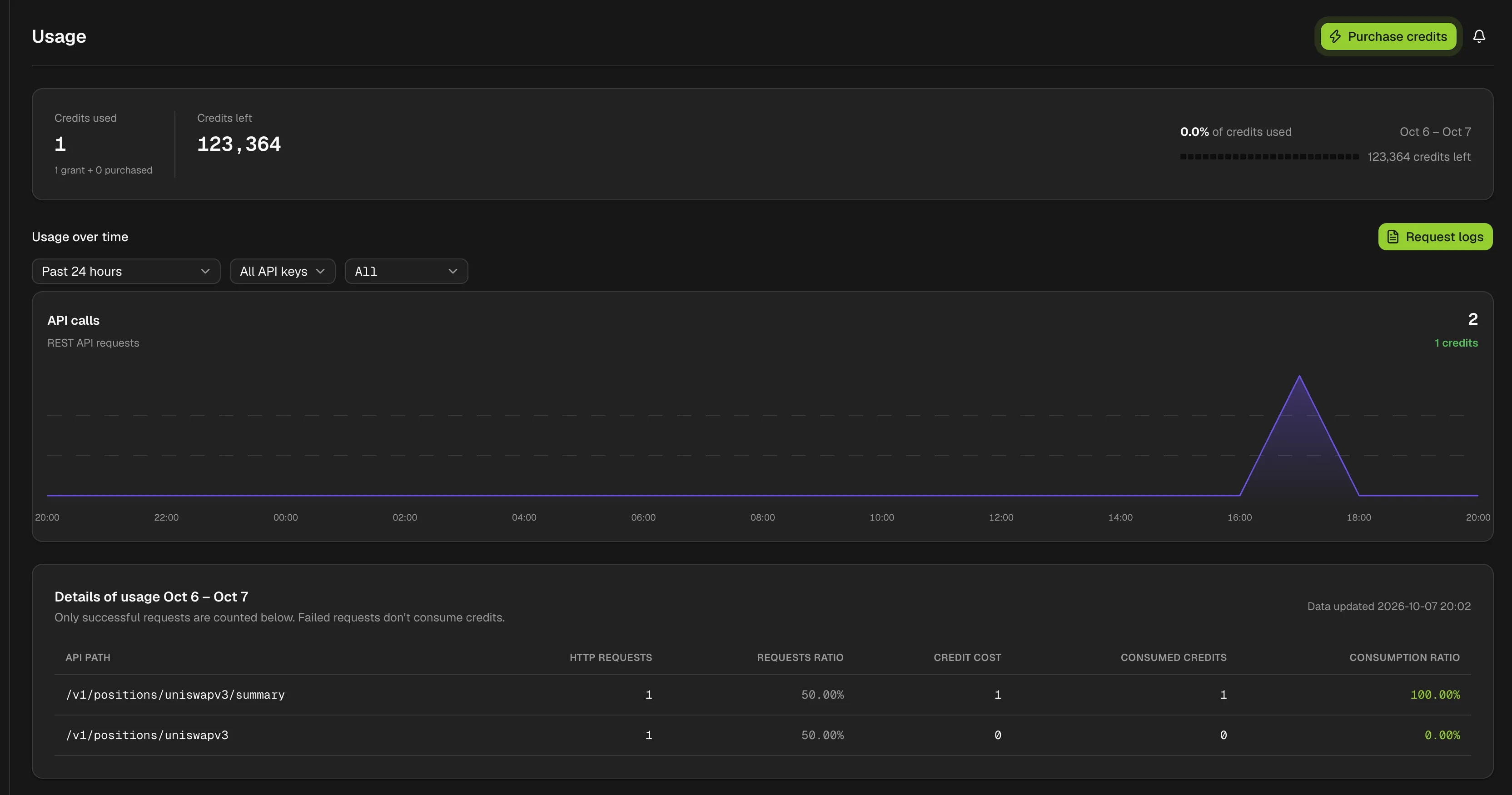Click the 1 credits label in chart
Viewport: 1512px width, 795px height.
(x=1456, y=343)
